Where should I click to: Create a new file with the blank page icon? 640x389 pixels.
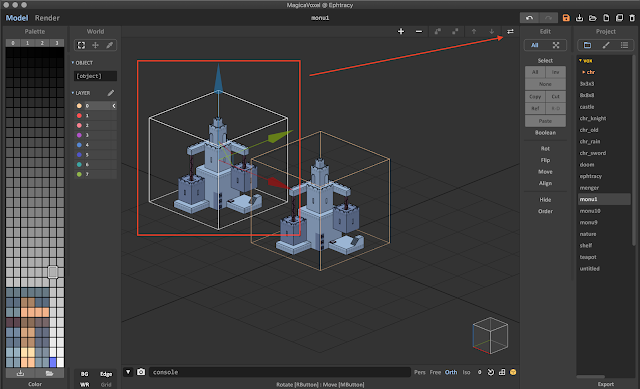coord(606,18)
